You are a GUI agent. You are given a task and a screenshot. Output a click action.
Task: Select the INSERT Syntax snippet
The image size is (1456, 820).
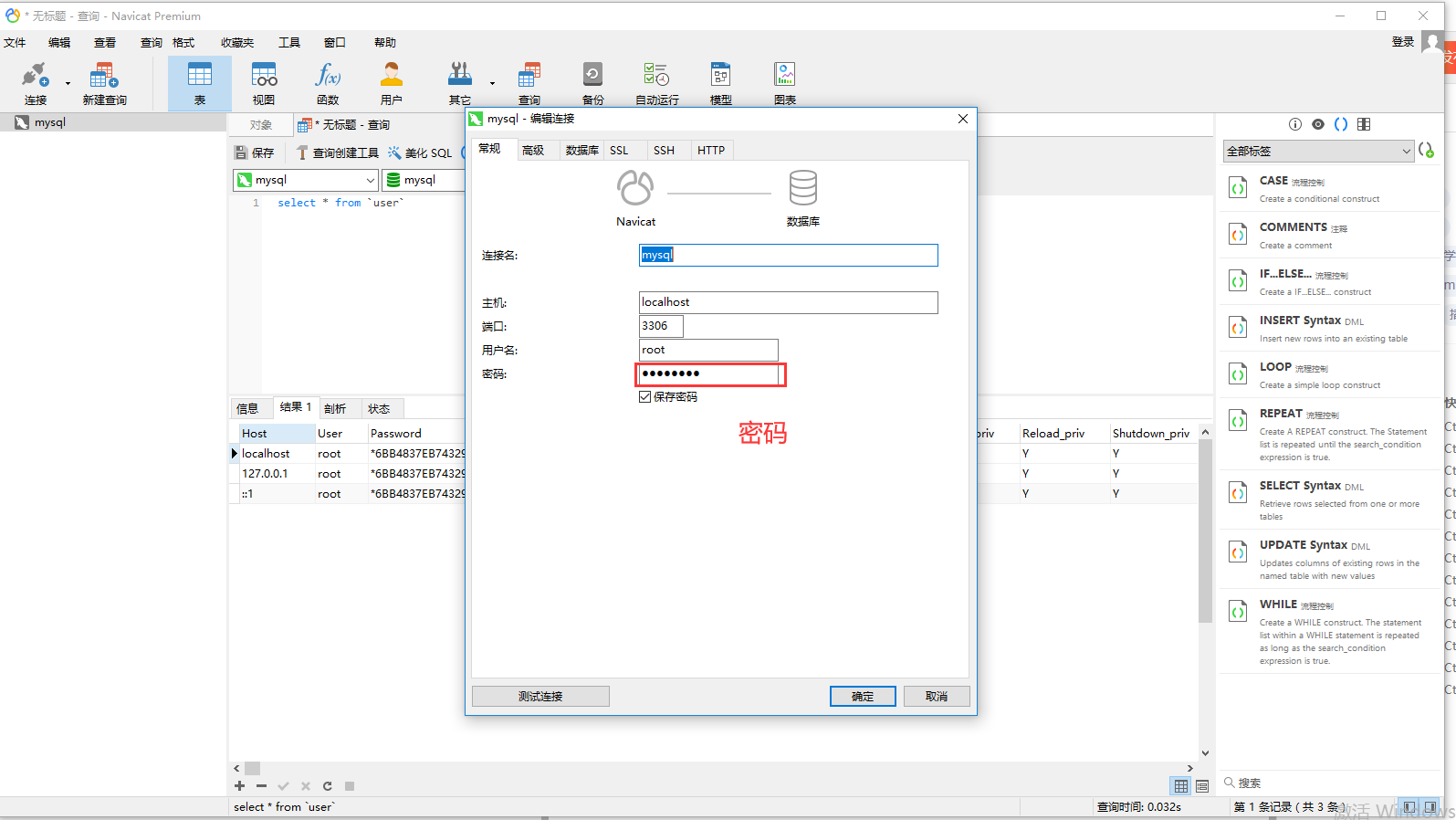(x=1330, y=328)
